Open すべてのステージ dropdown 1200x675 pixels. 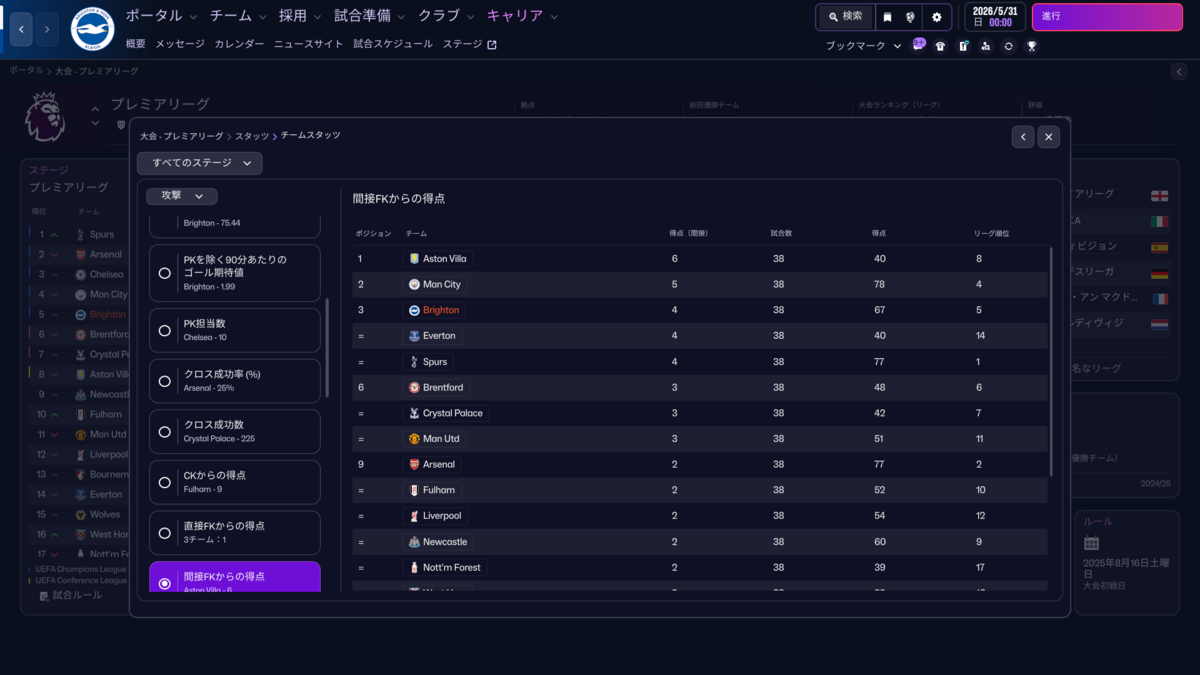200,163
